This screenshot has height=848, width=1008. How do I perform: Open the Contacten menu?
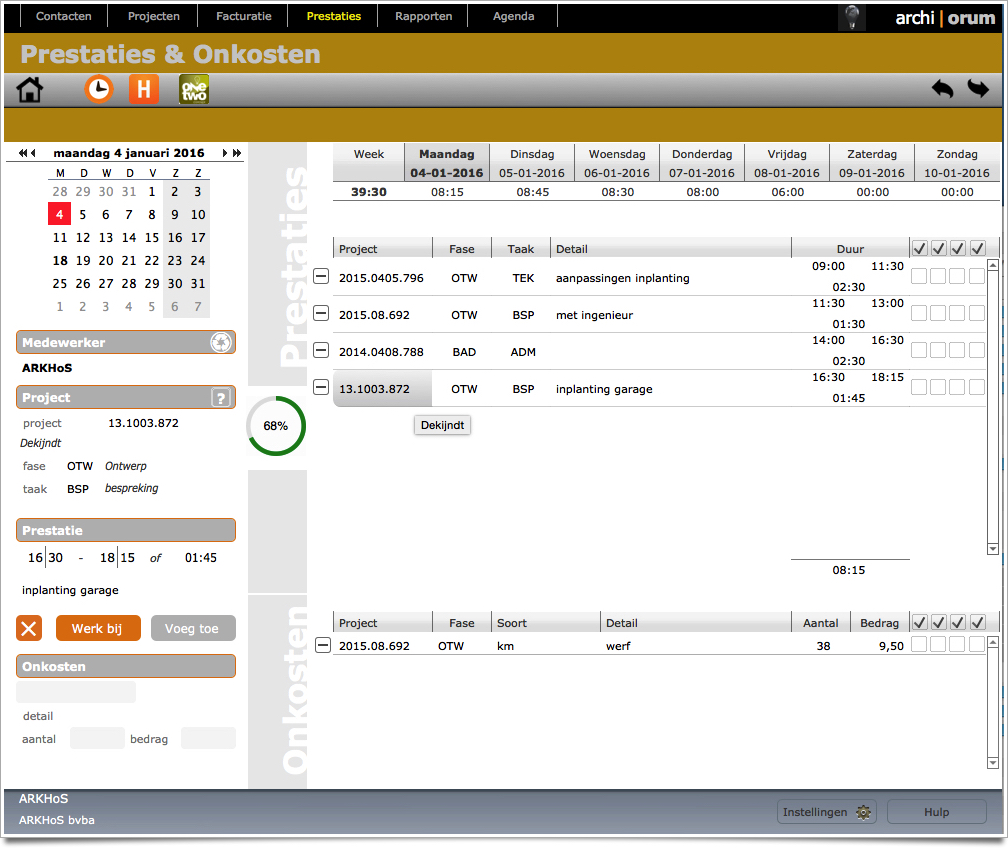[64, 16]
